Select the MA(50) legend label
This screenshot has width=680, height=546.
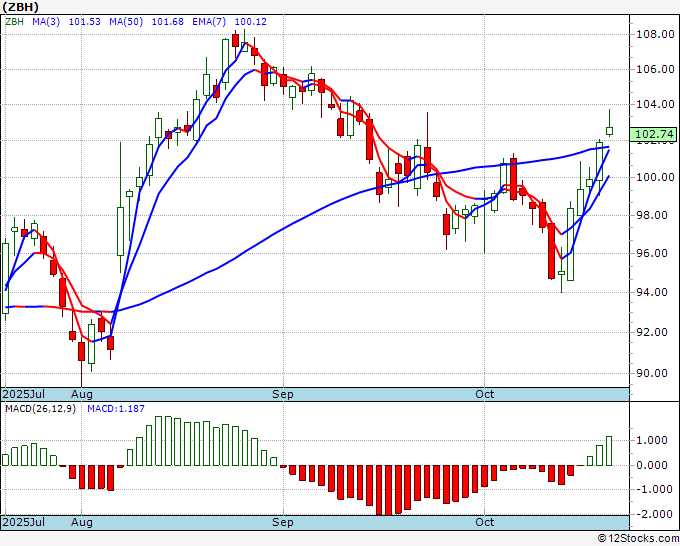point(126,22)
